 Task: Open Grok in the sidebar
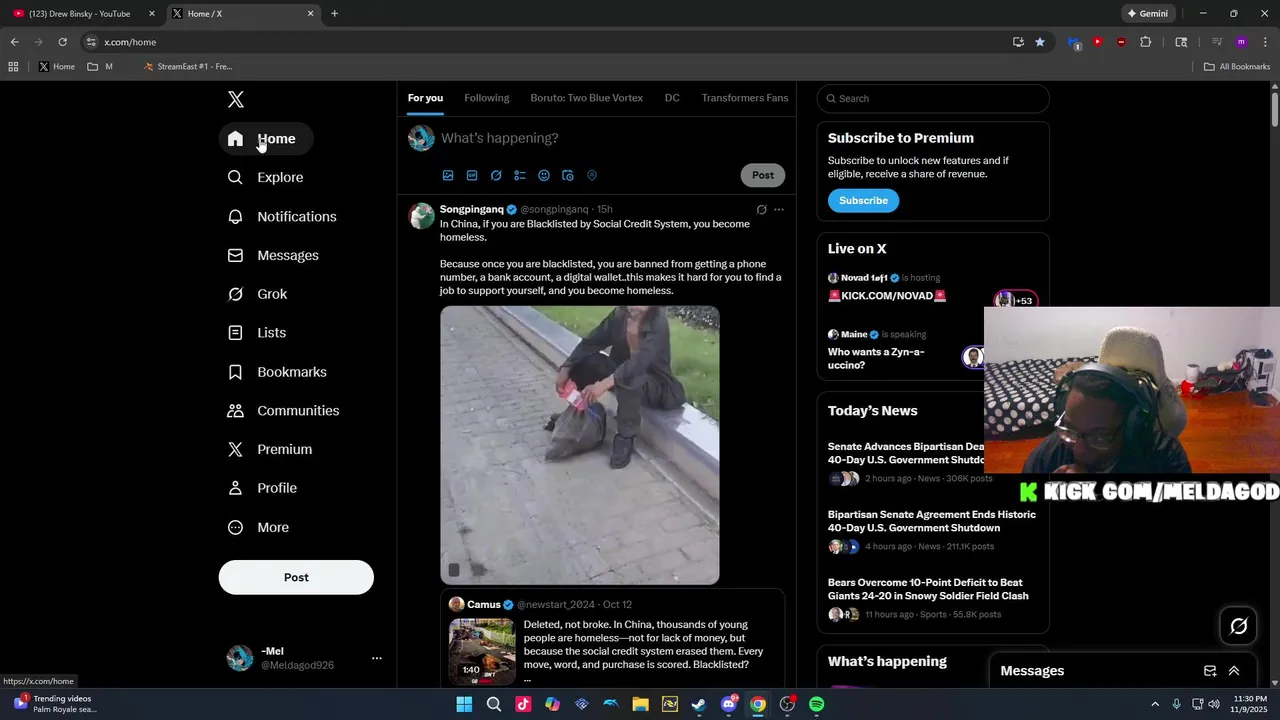[258, 294]
